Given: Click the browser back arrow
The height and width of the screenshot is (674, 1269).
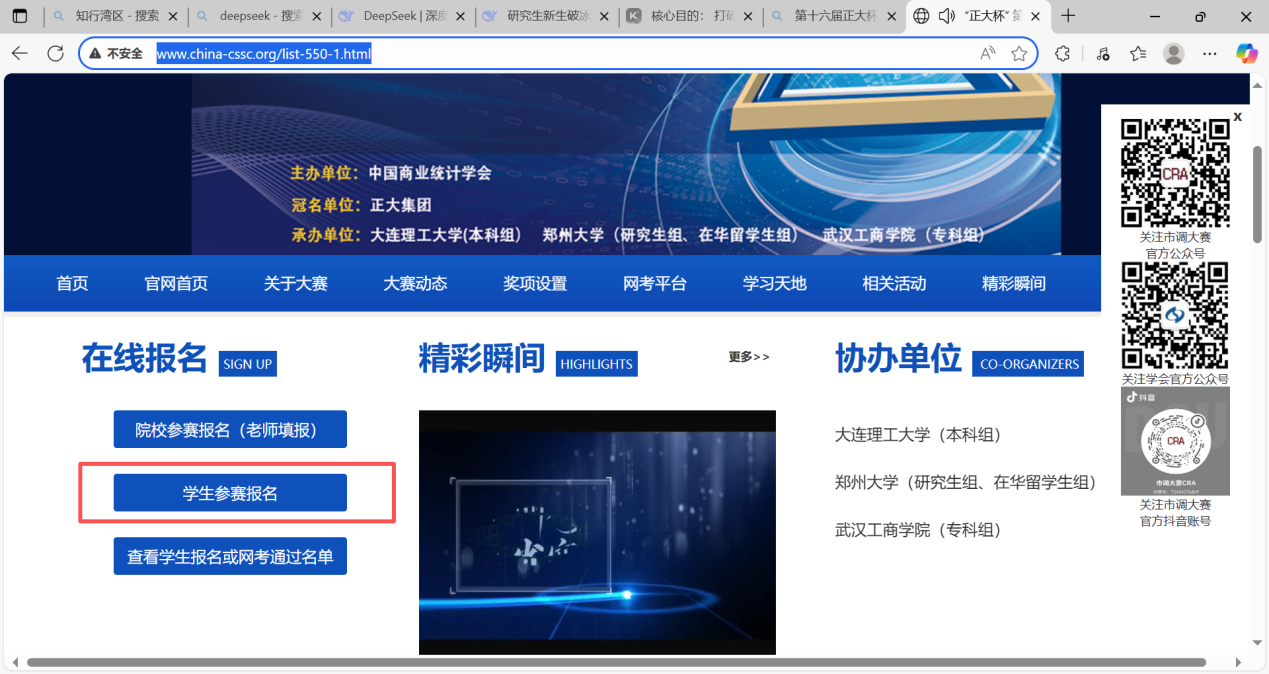Looking at the screenshot, I should [20, 54].
